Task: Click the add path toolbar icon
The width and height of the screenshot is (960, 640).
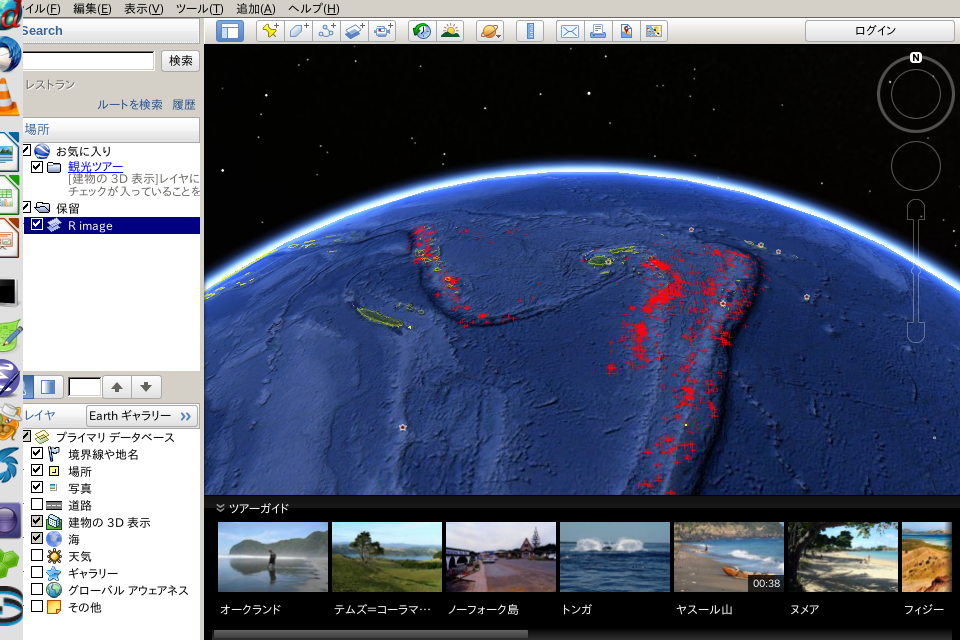Action: click(327, 31)
